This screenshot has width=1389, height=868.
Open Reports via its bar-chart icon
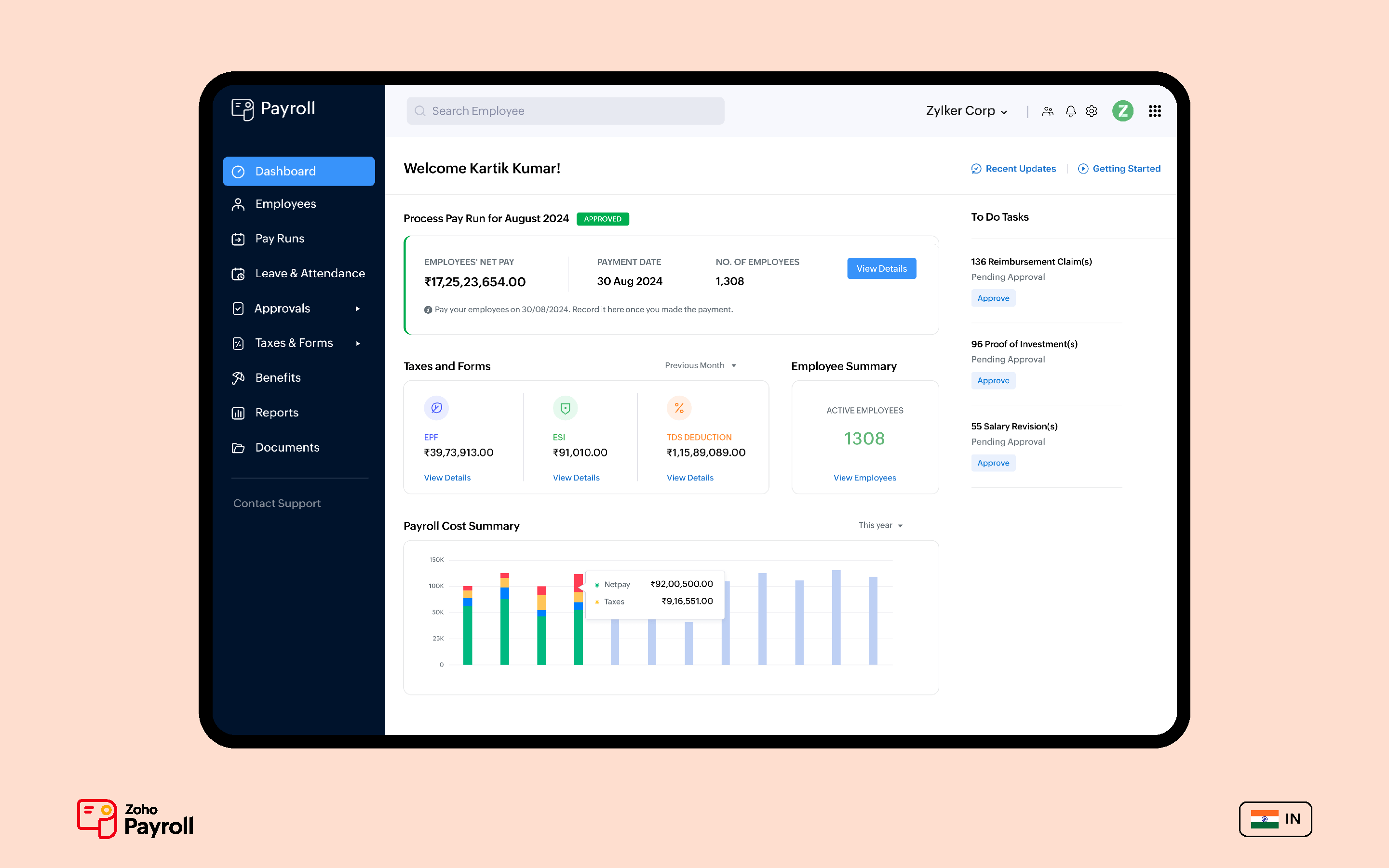(x=239, y=413)
